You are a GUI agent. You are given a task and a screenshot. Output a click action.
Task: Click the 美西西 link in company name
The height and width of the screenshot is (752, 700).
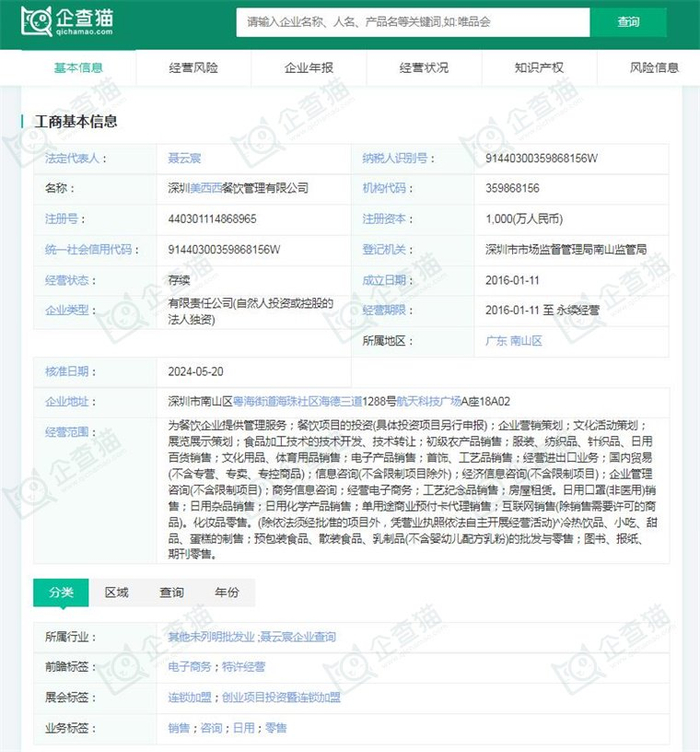tap(206, 188)
